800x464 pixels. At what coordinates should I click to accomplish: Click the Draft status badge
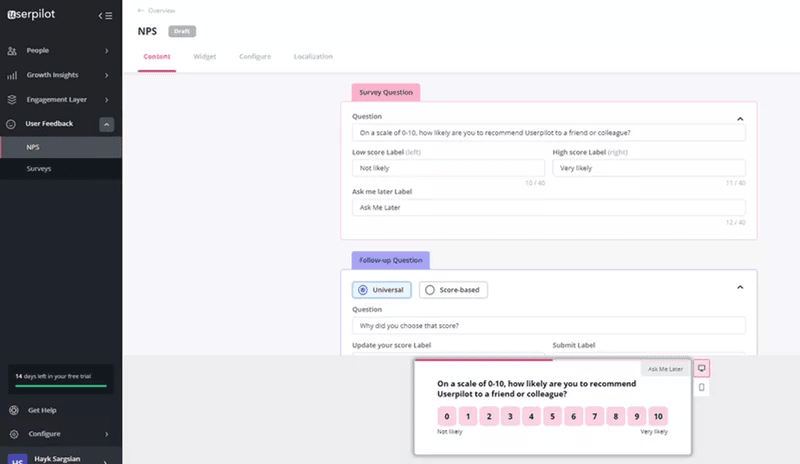(x=182, y=31)
